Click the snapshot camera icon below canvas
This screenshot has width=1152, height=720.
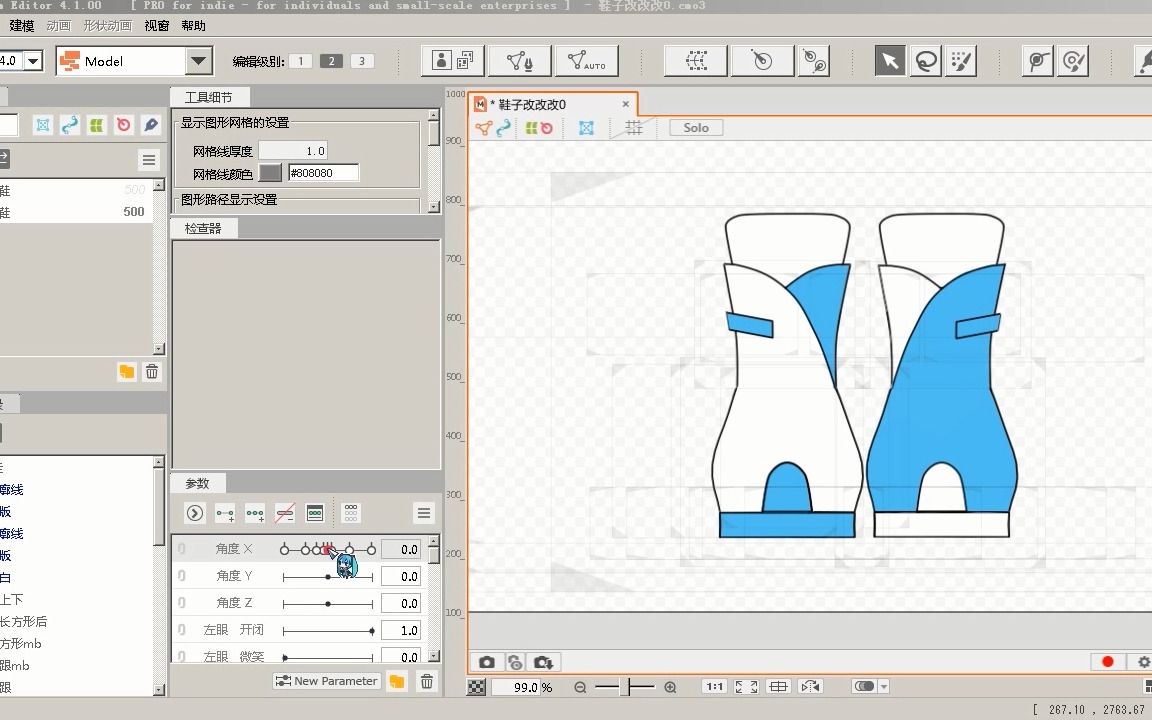point(486,662)
